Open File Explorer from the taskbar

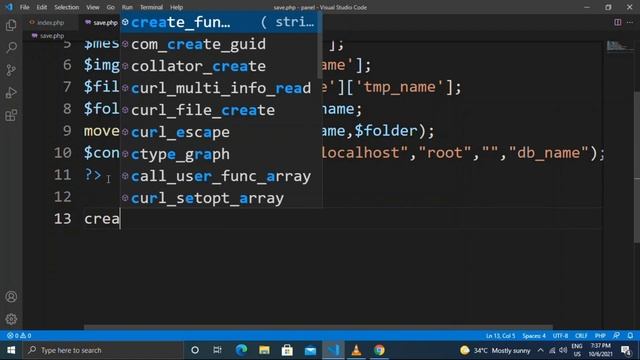click(x=264, y=350)
